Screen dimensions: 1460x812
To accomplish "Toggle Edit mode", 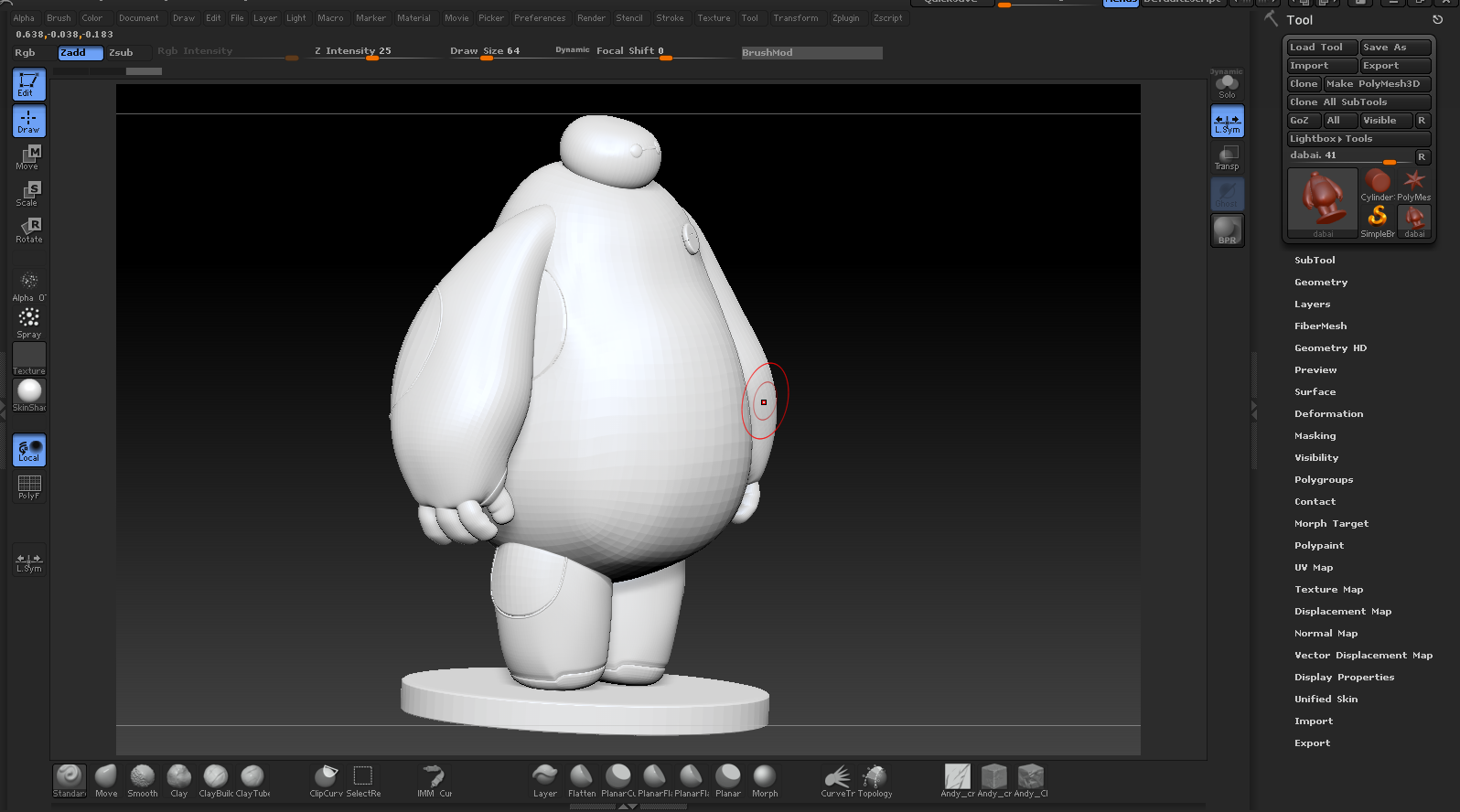I will point(29,84).
